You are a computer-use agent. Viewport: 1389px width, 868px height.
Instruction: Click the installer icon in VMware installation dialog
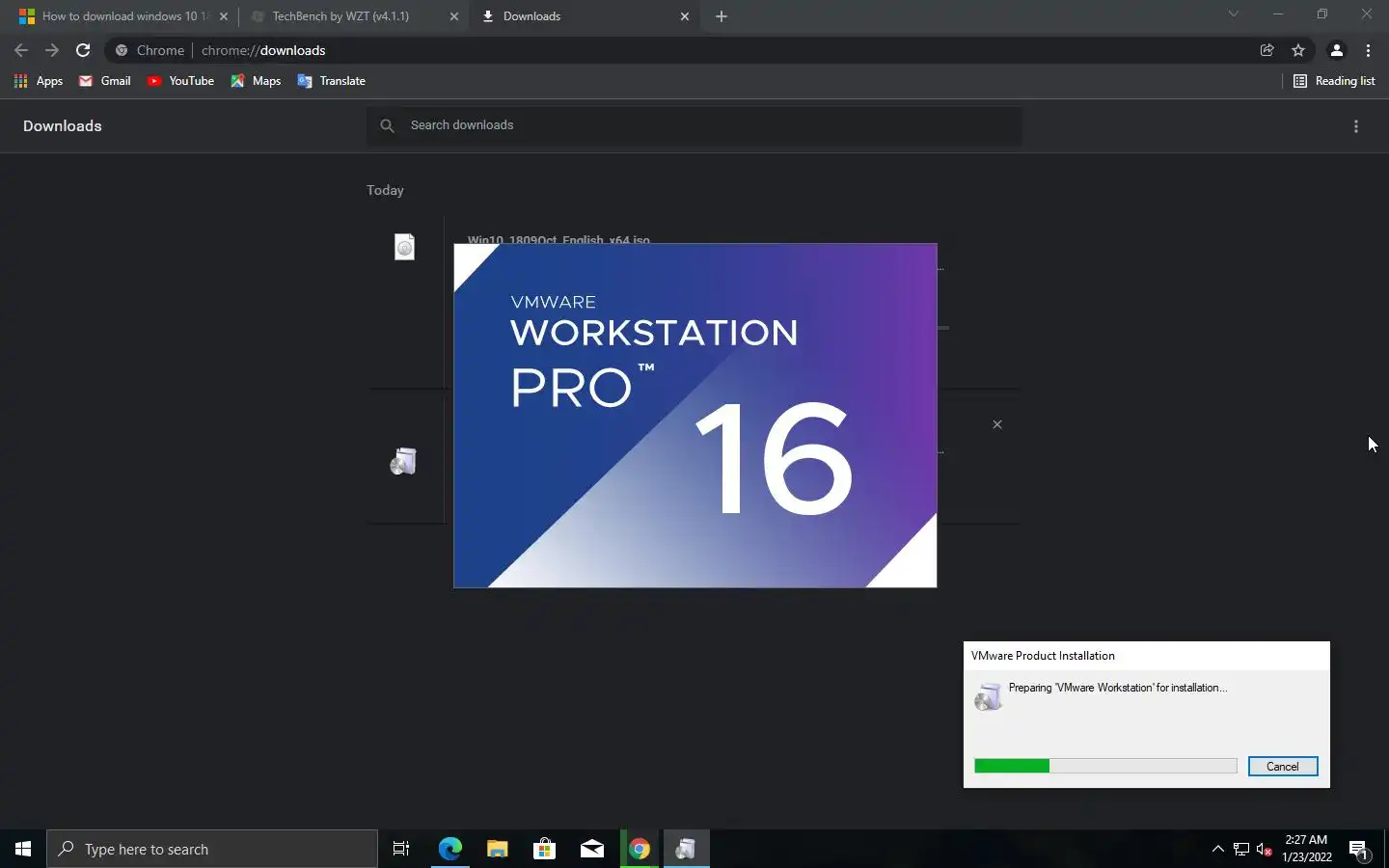tap(988, 696)
